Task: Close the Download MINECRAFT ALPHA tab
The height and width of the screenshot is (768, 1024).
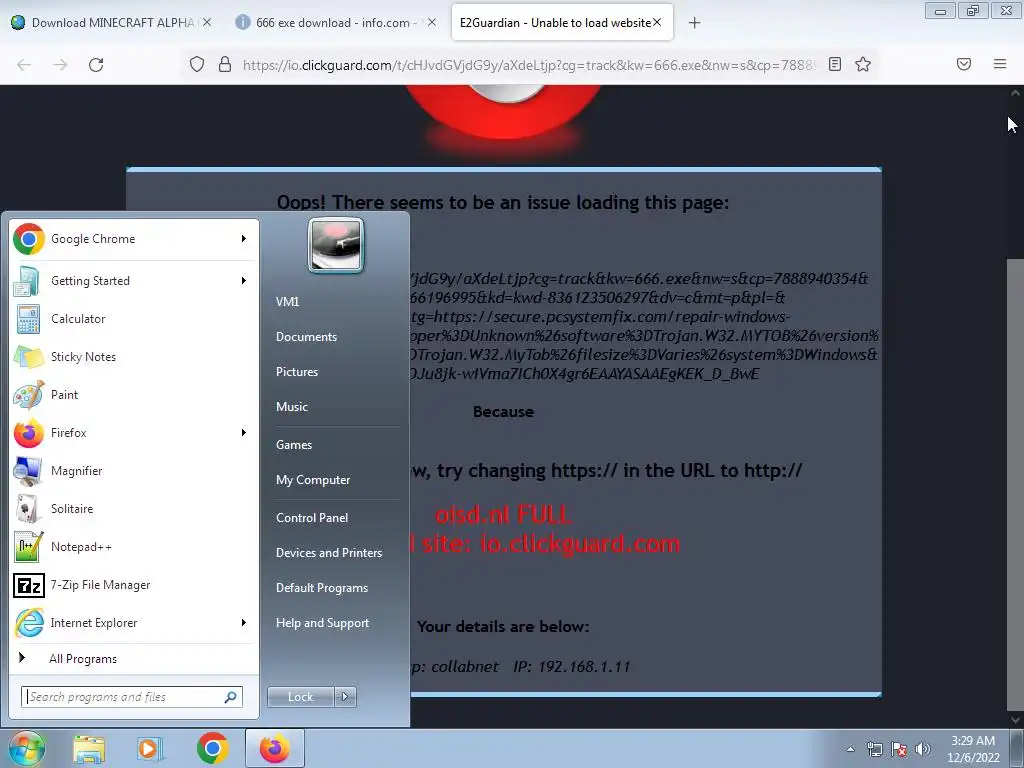Action: coord(207,22)
